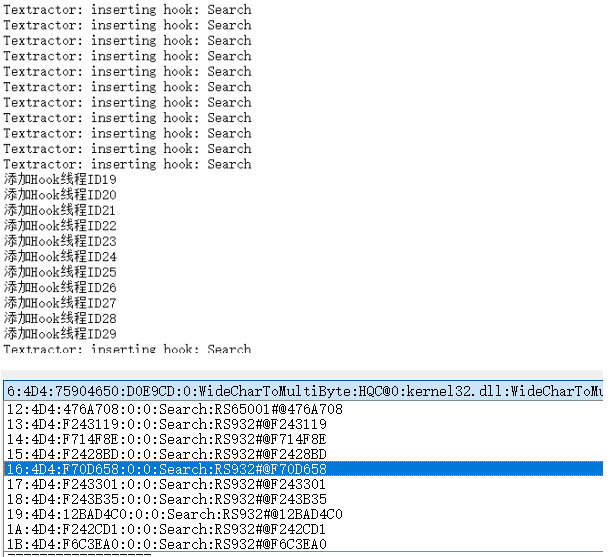611x557 pixels.
Task: Pick hook 1A with RS932#@F242CD1
Action: pyautogui.click(x=303, y=529)
